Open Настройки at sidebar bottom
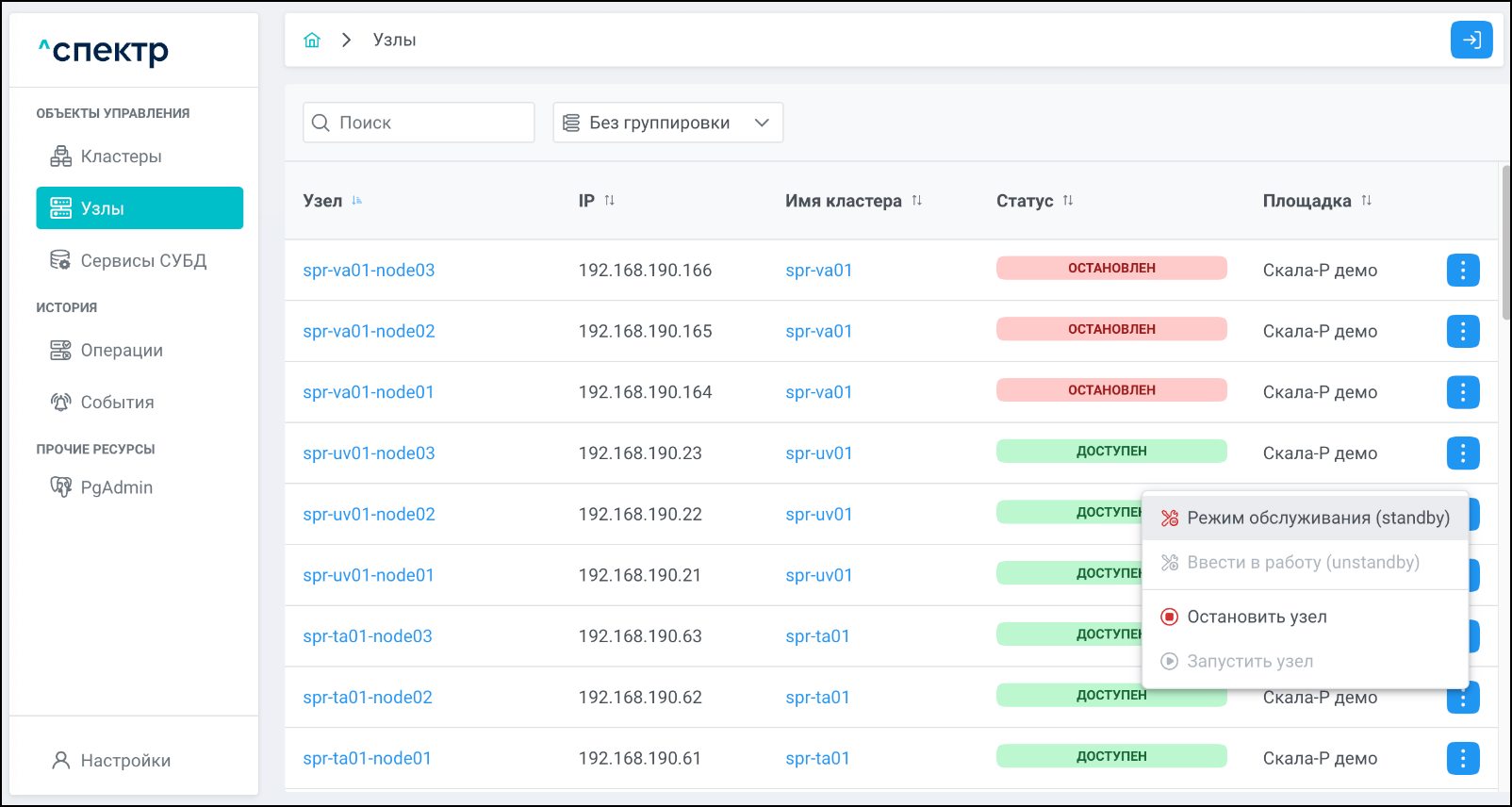This screenshot has height=807, width=1512. [x=124, y=761]
